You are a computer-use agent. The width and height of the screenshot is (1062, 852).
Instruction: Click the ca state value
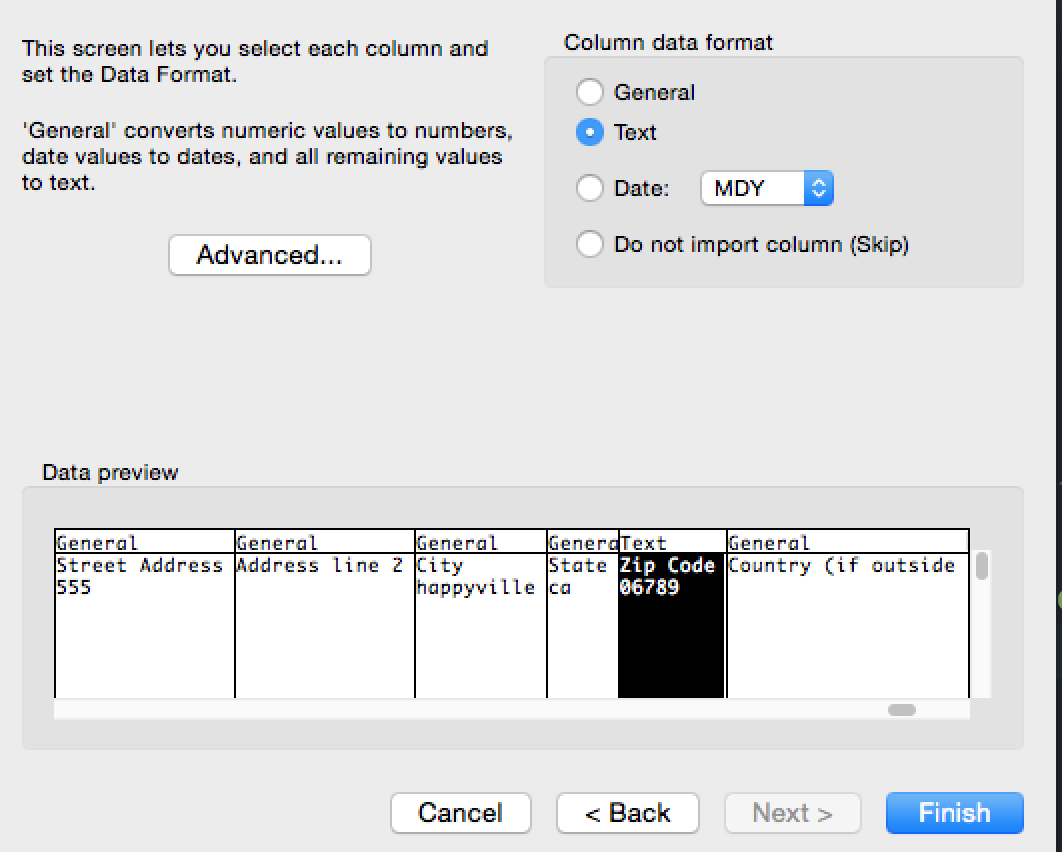559,587
